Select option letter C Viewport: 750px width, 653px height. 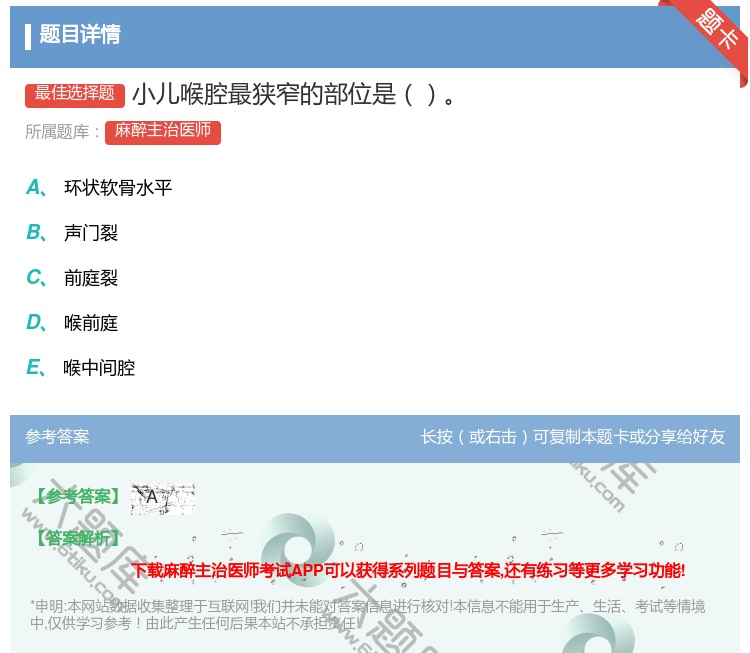[35, 277]
